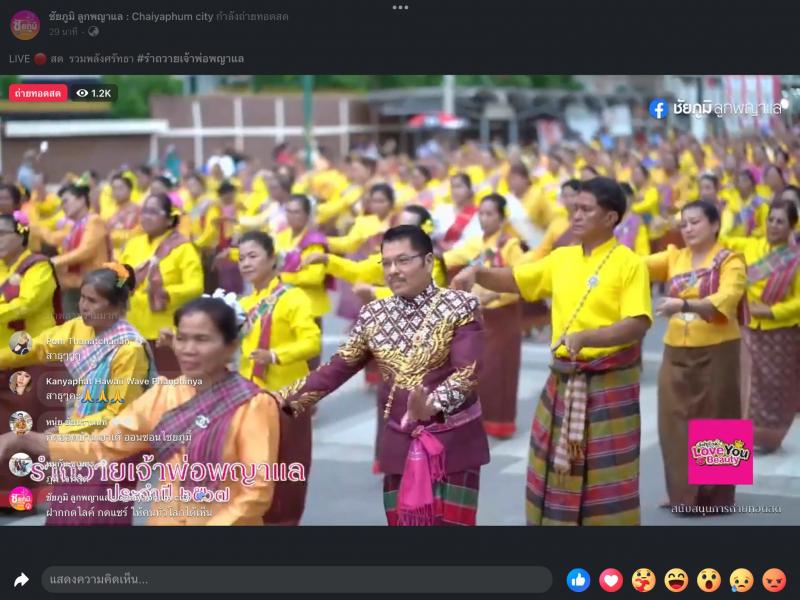Open the Chaiyaphum city page avatar
Viewport: 800px width, 600px height.
coord(25,25)
